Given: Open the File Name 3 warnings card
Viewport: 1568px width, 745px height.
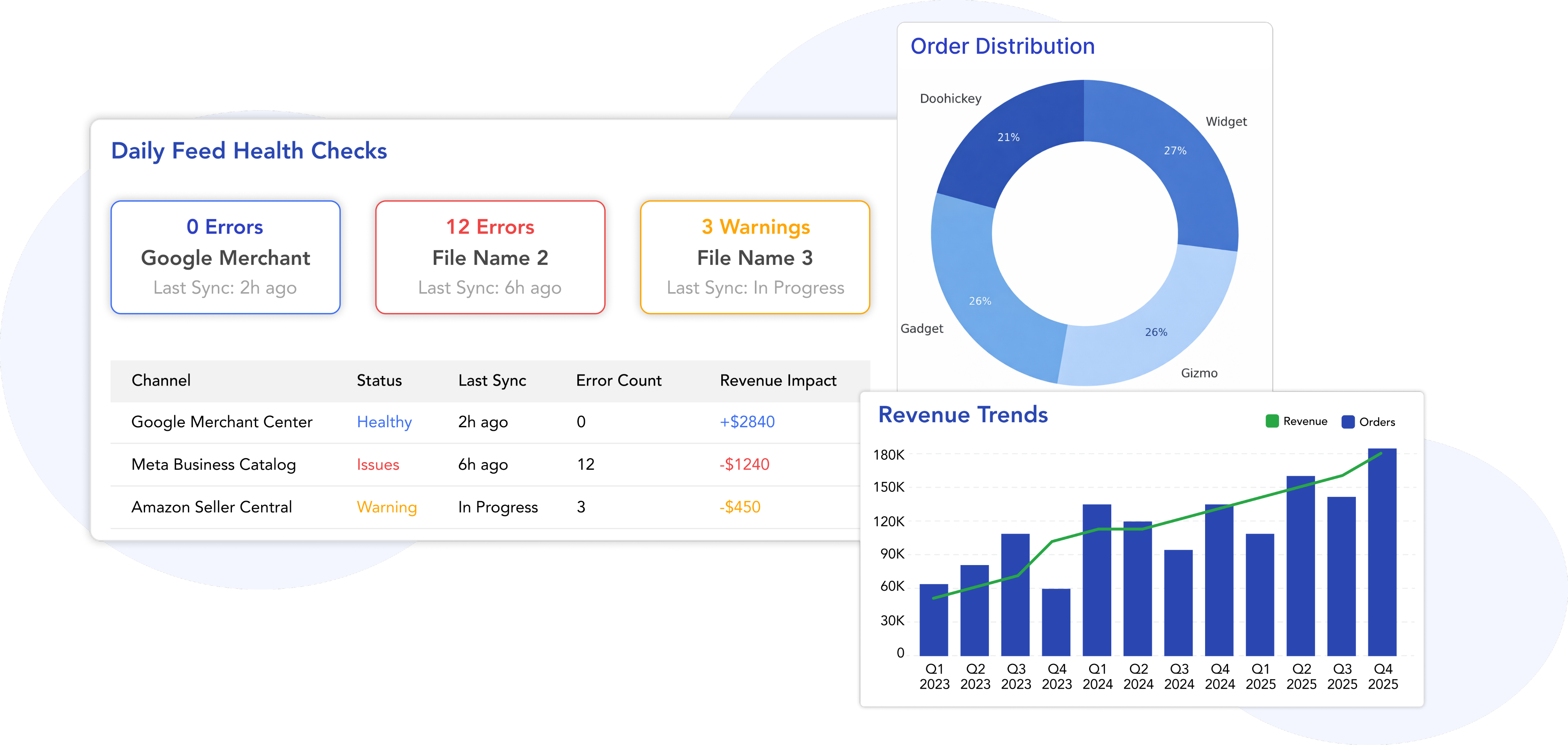Looking at the screenshot, I should tap(755, 258).
